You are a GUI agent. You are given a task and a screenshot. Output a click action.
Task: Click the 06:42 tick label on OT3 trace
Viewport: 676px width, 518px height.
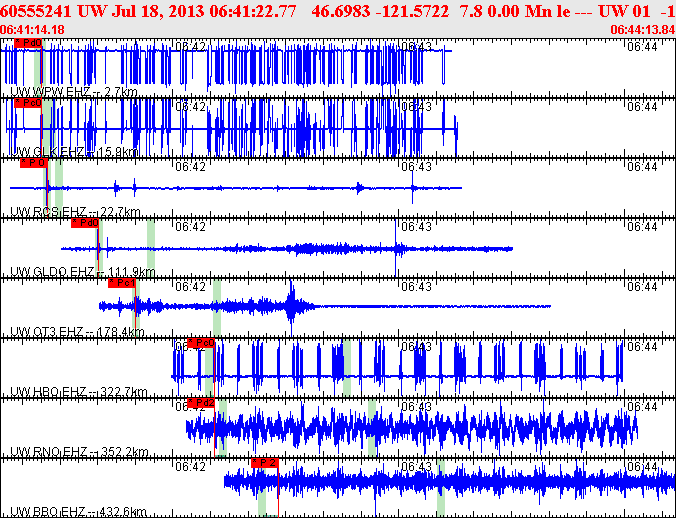[191, 287]
